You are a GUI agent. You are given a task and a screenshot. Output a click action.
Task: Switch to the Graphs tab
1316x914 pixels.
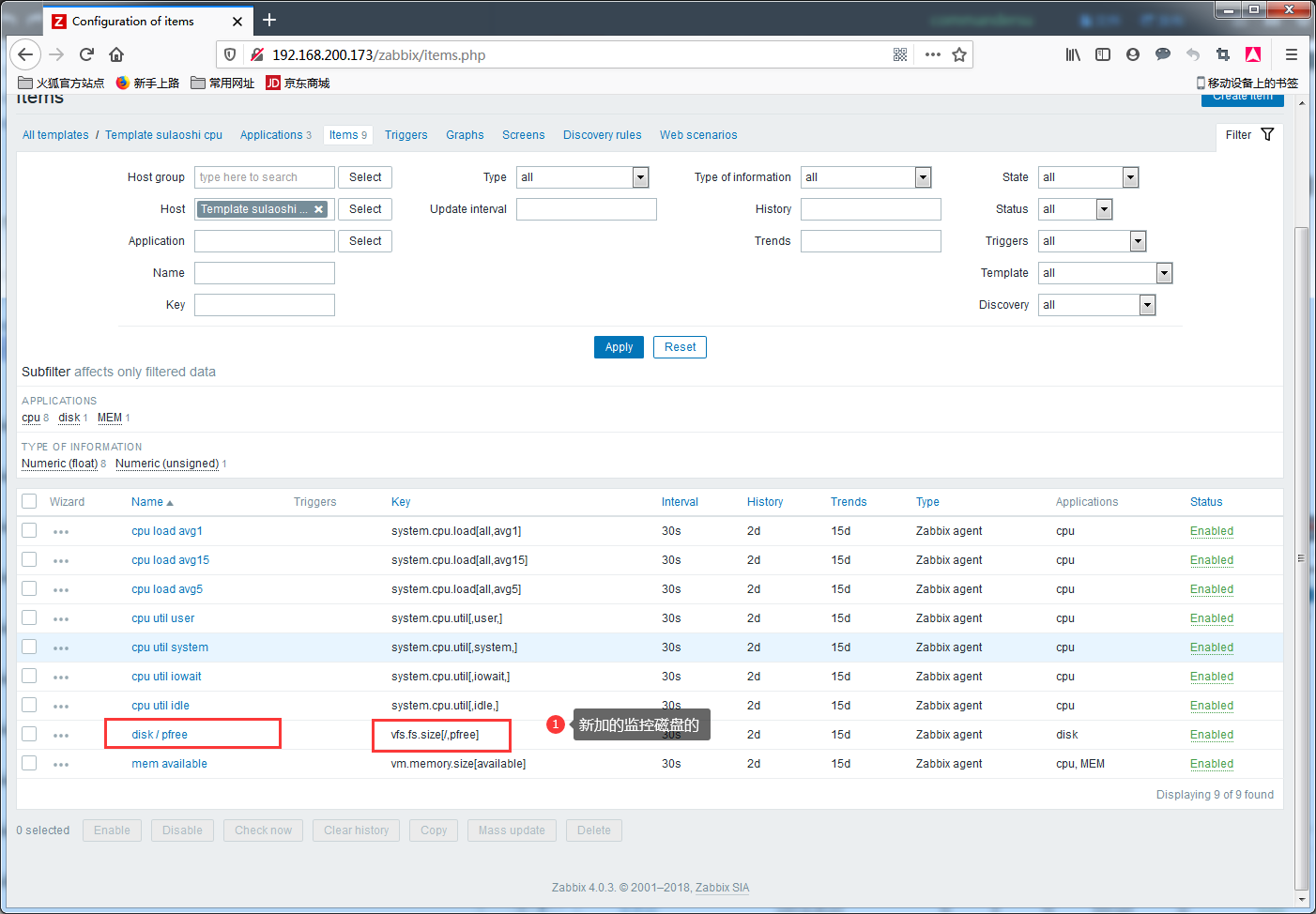465,135
